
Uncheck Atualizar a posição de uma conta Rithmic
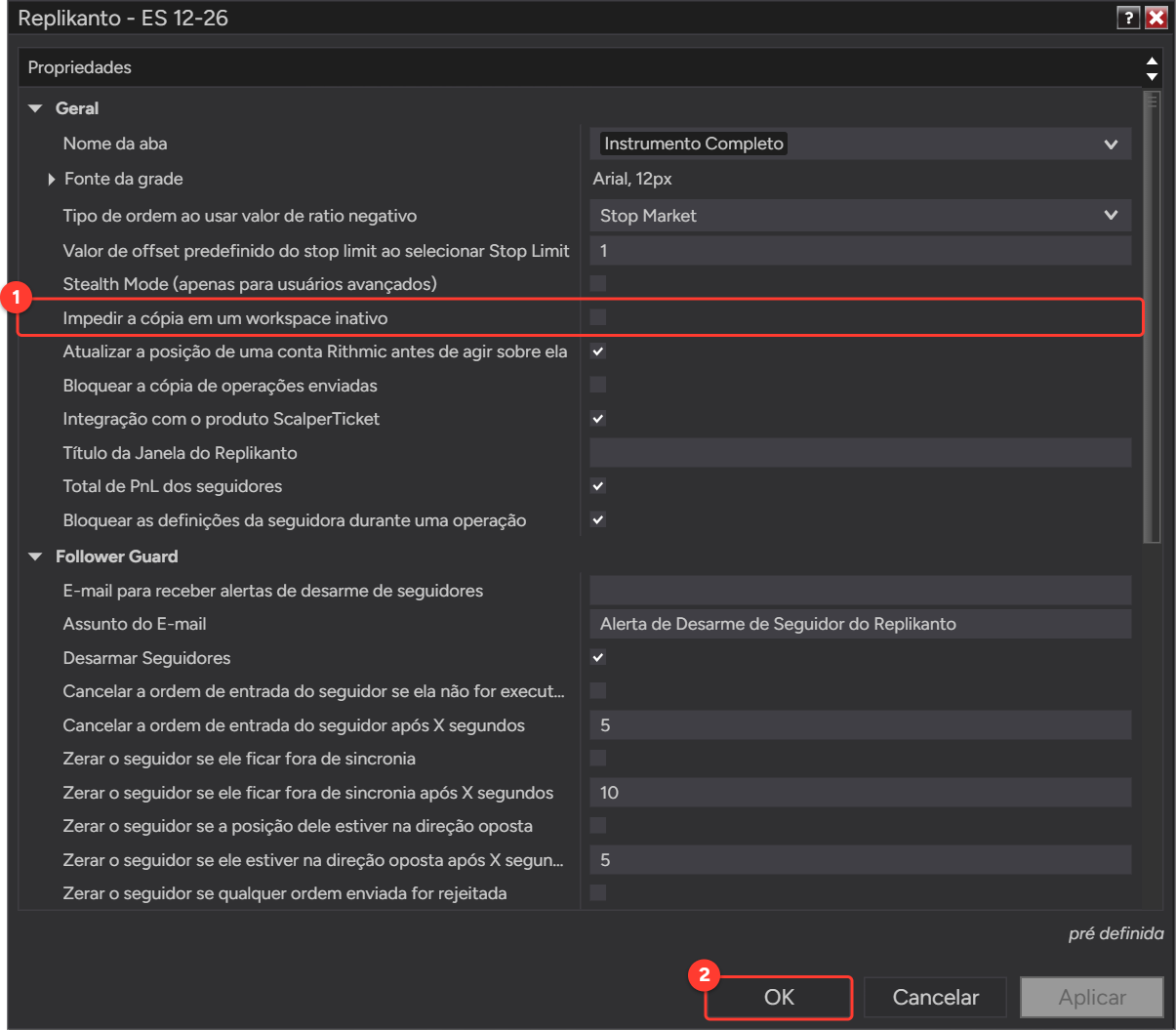[x=598, y=351]
